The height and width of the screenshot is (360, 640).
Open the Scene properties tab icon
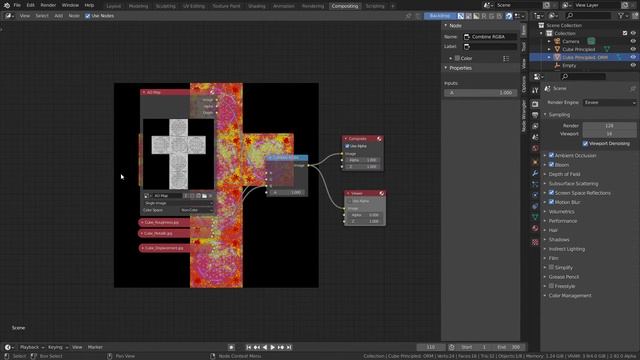coord(535,137)
